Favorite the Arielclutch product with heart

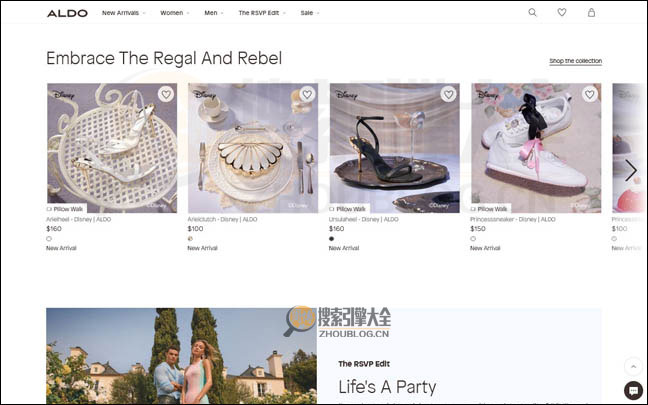click(307, 94)
